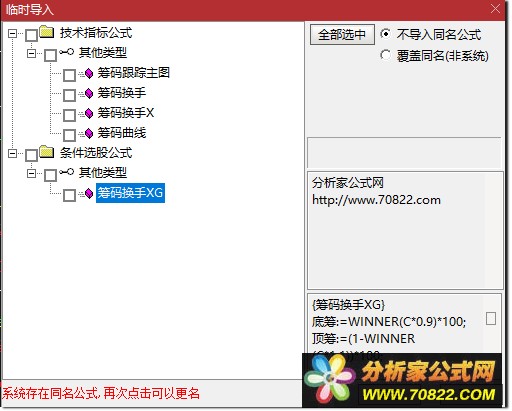Screen dimensions: 512x411
Task: Click the scrollbar thumb in formula code box
Action: [491, 318]
